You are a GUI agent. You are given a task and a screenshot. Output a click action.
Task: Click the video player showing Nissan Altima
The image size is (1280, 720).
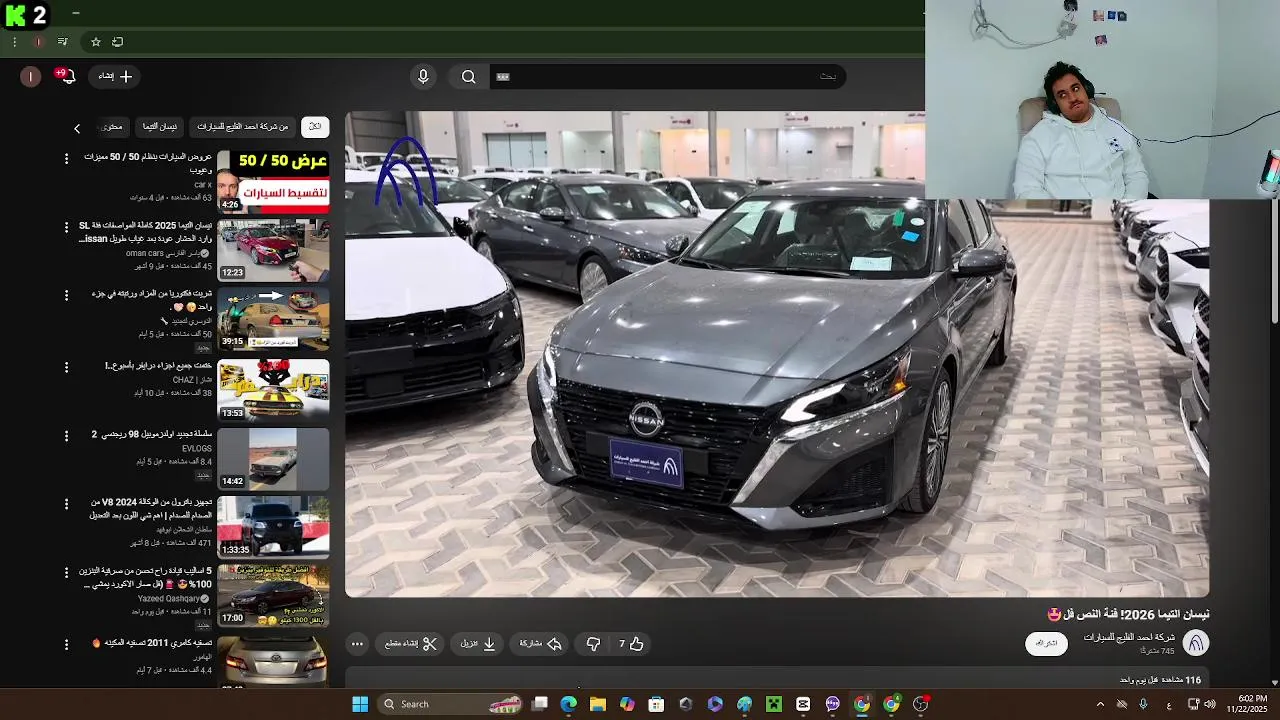777,354
